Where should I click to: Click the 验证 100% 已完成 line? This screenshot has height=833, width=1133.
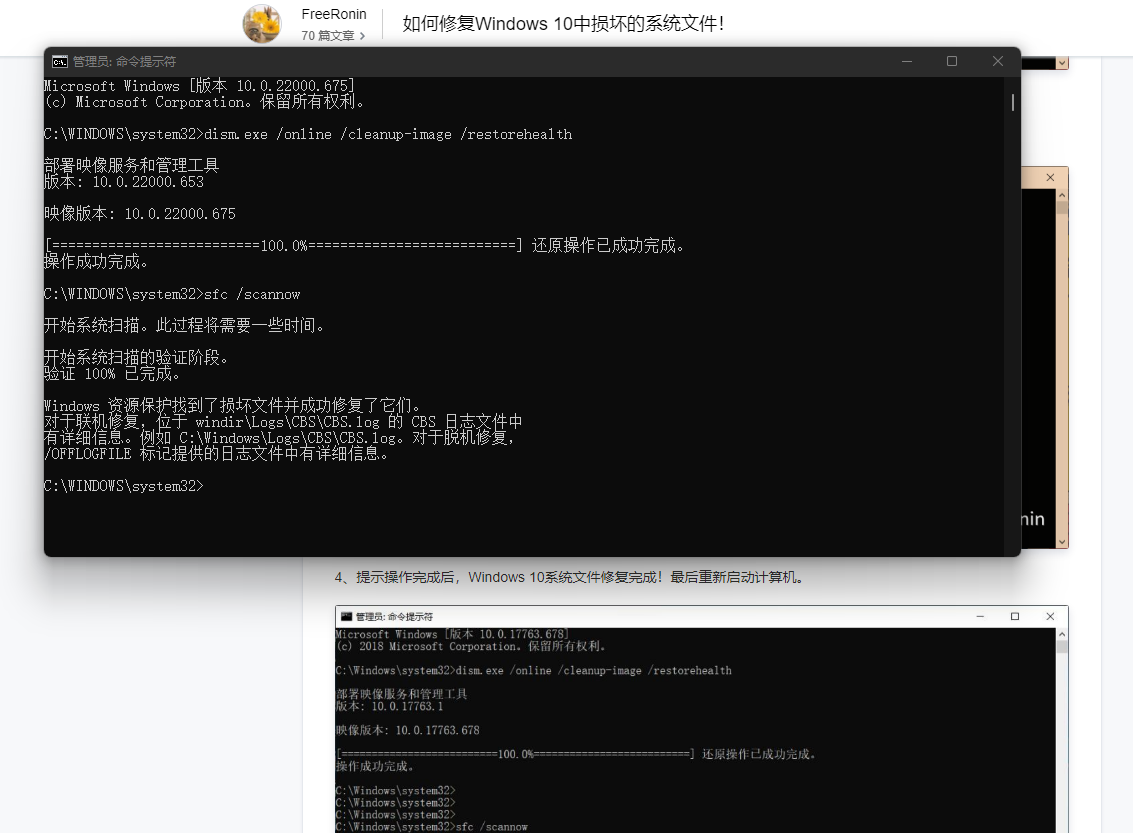point(112,374)
